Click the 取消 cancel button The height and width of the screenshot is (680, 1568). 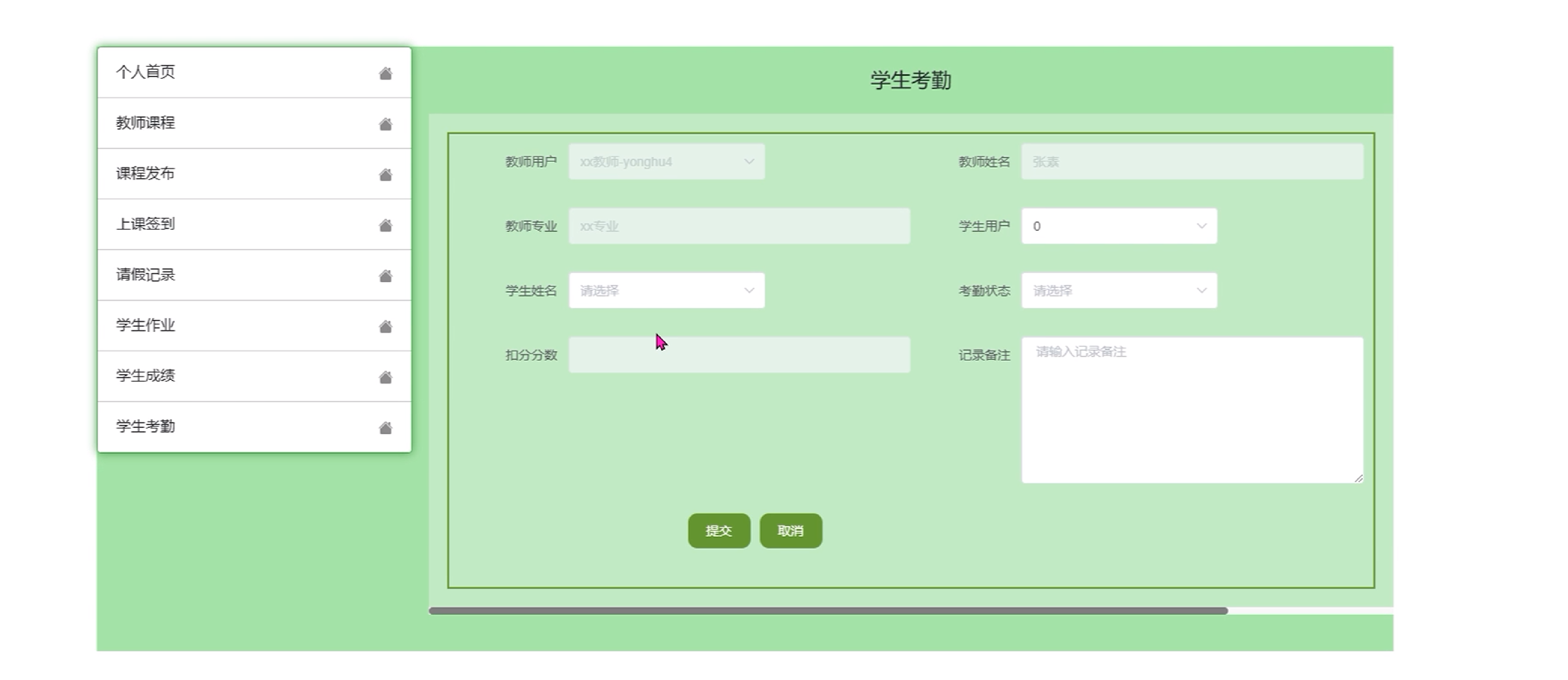(x=790, y=531)
